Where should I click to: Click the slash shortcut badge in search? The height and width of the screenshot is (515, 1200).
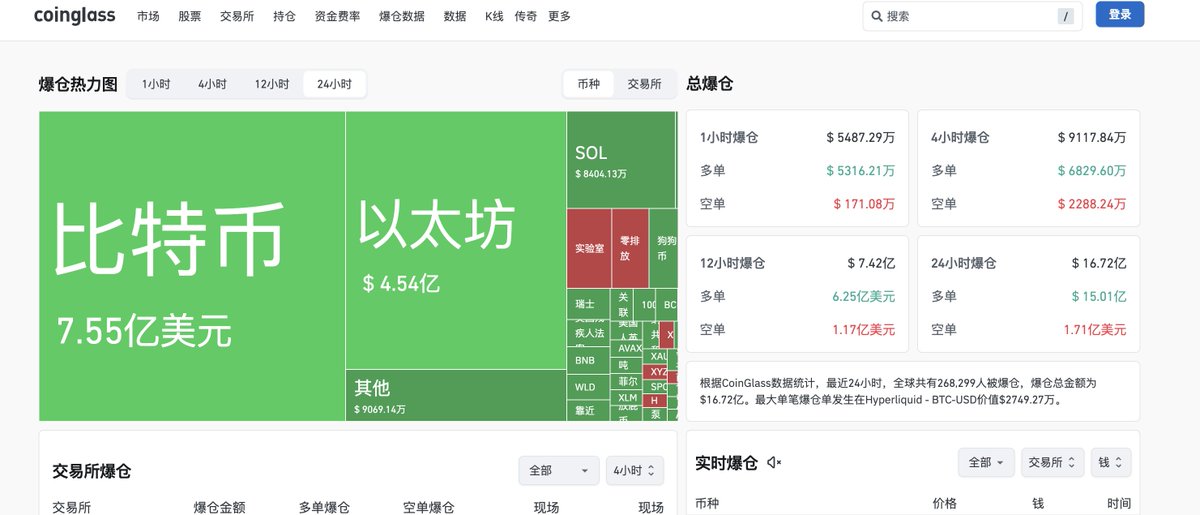click(1065, 16)
